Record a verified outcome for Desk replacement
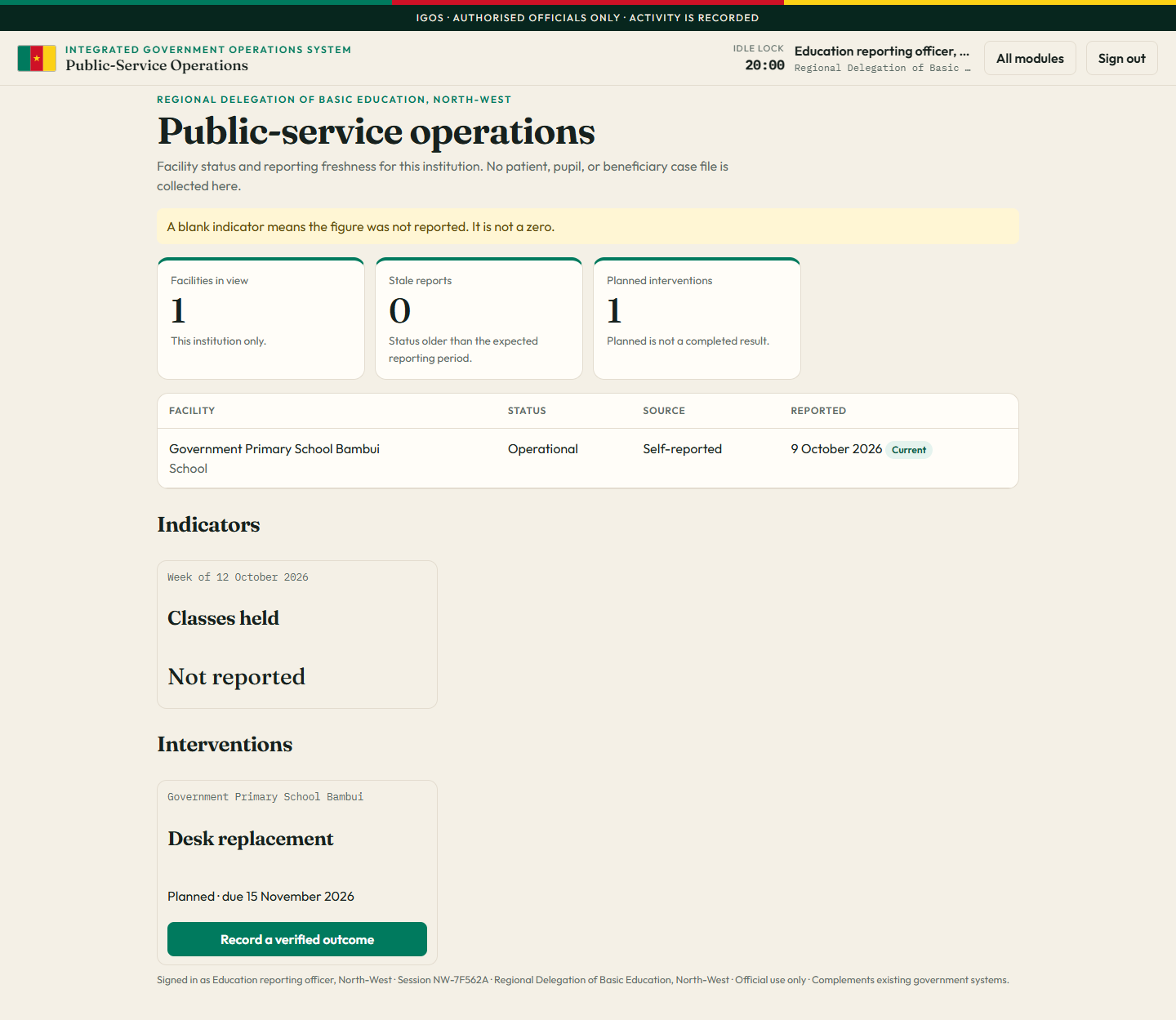The width and height of the screenshot is (1176, 1020). (297, 939)
